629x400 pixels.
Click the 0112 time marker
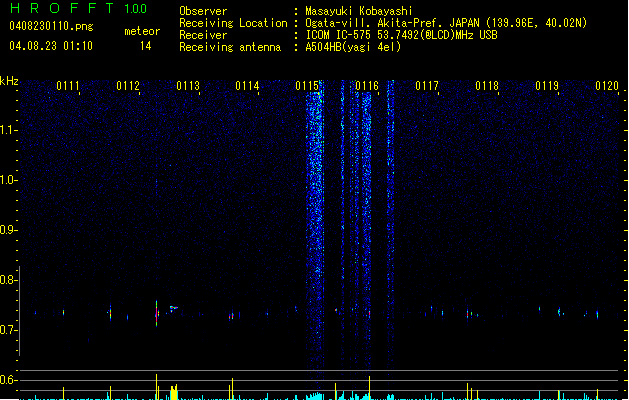tap(128, 86)
